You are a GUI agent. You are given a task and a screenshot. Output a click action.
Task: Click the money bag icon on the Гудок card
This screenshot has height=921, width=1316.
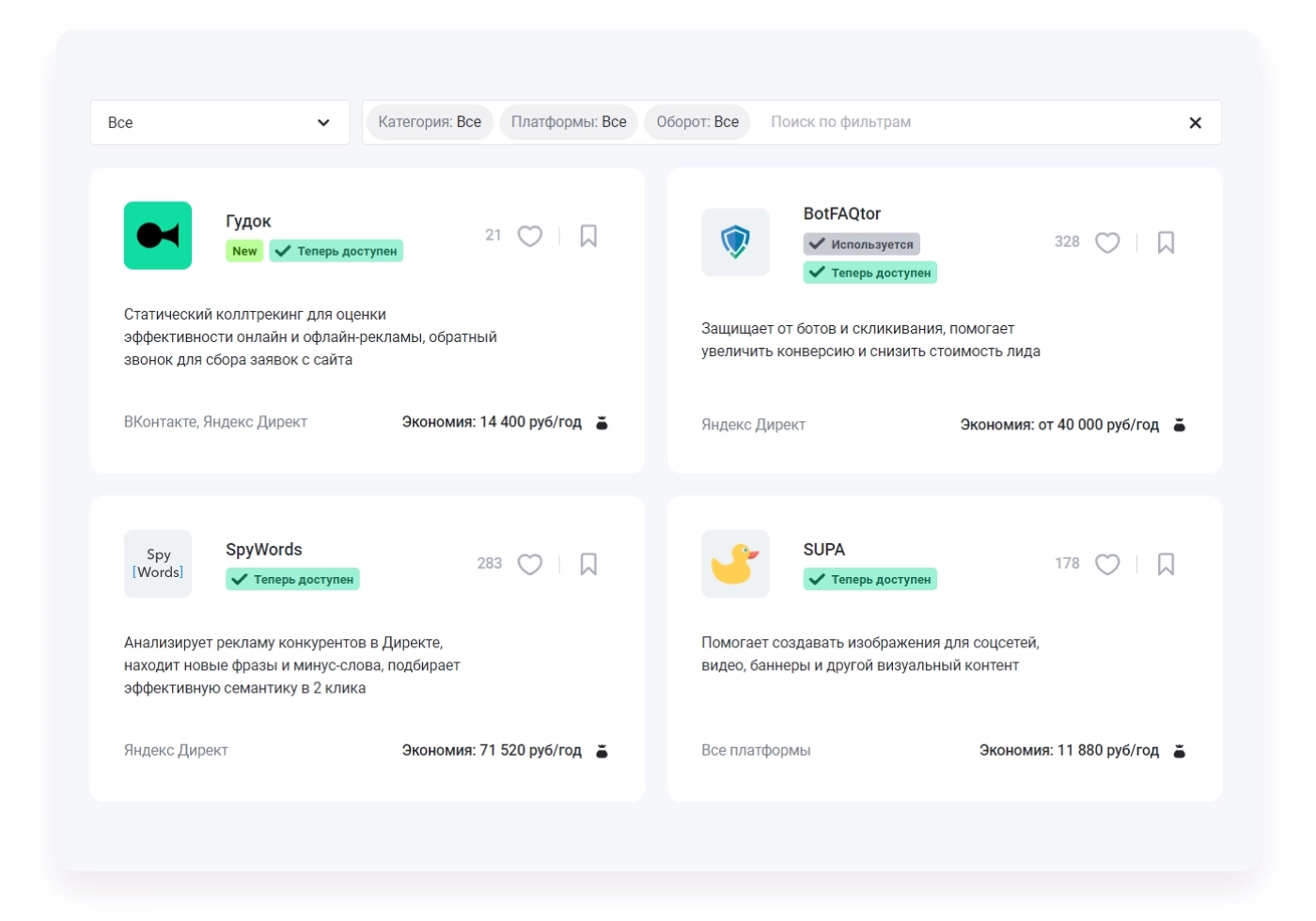coord(602,423)
